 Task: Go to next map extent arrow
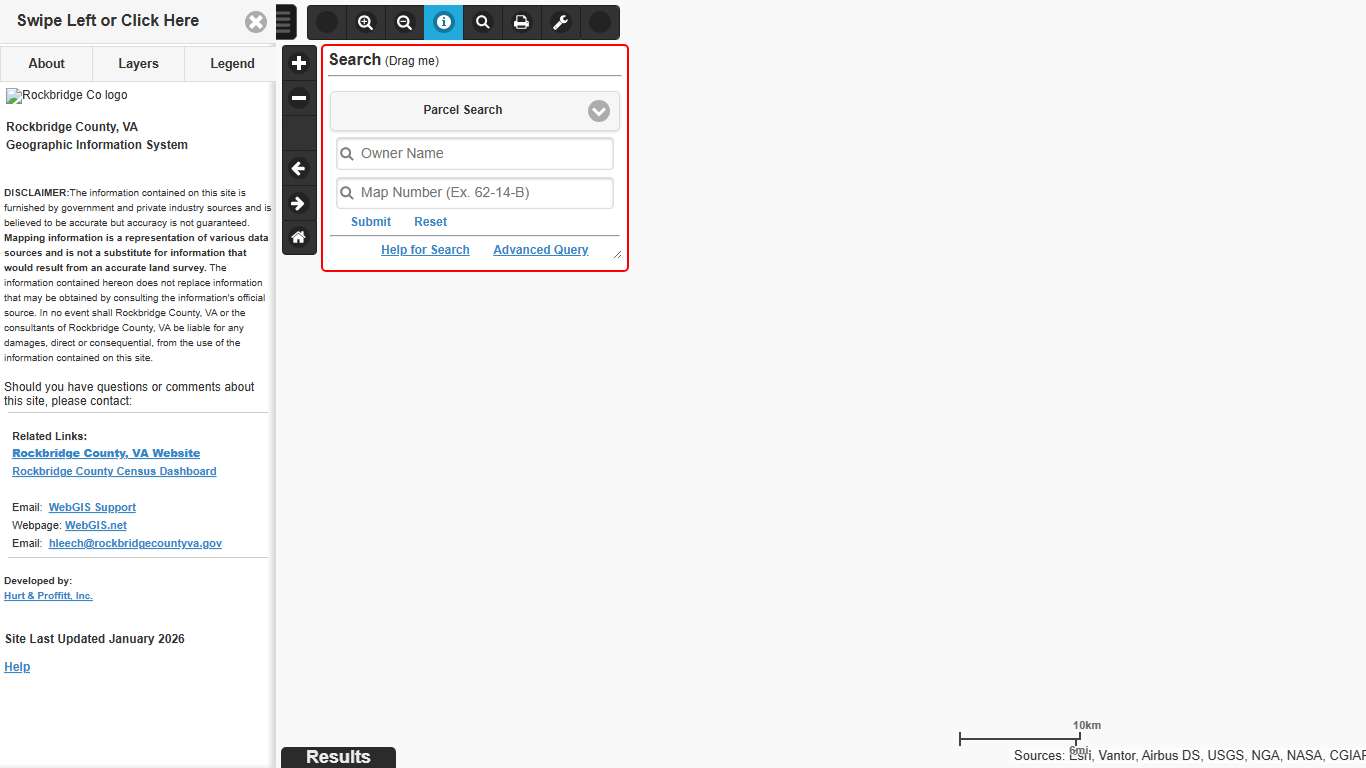(299, 204)
